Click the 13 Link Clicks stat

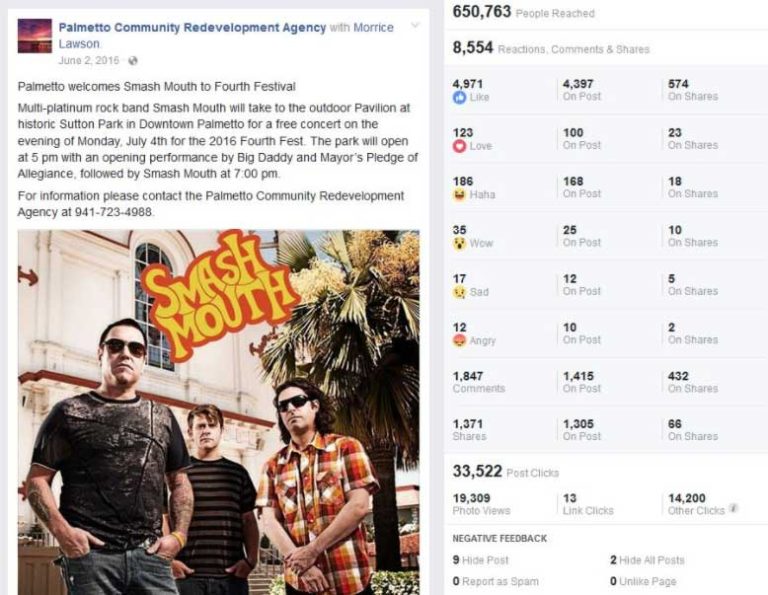click(x=588, y=504)
